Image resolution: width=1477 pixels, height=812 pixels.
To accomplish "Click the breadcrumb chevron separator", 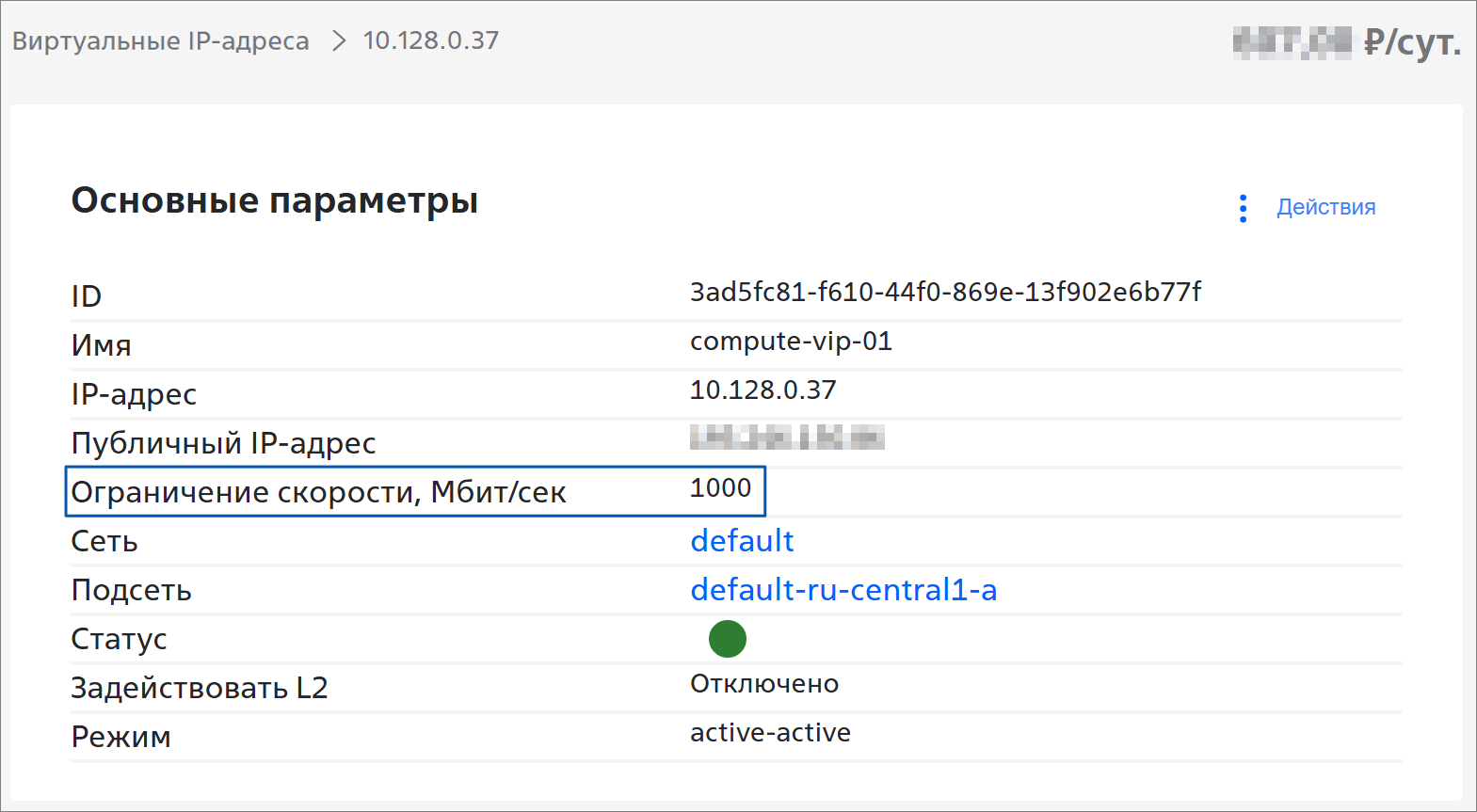I will point(339,41).
